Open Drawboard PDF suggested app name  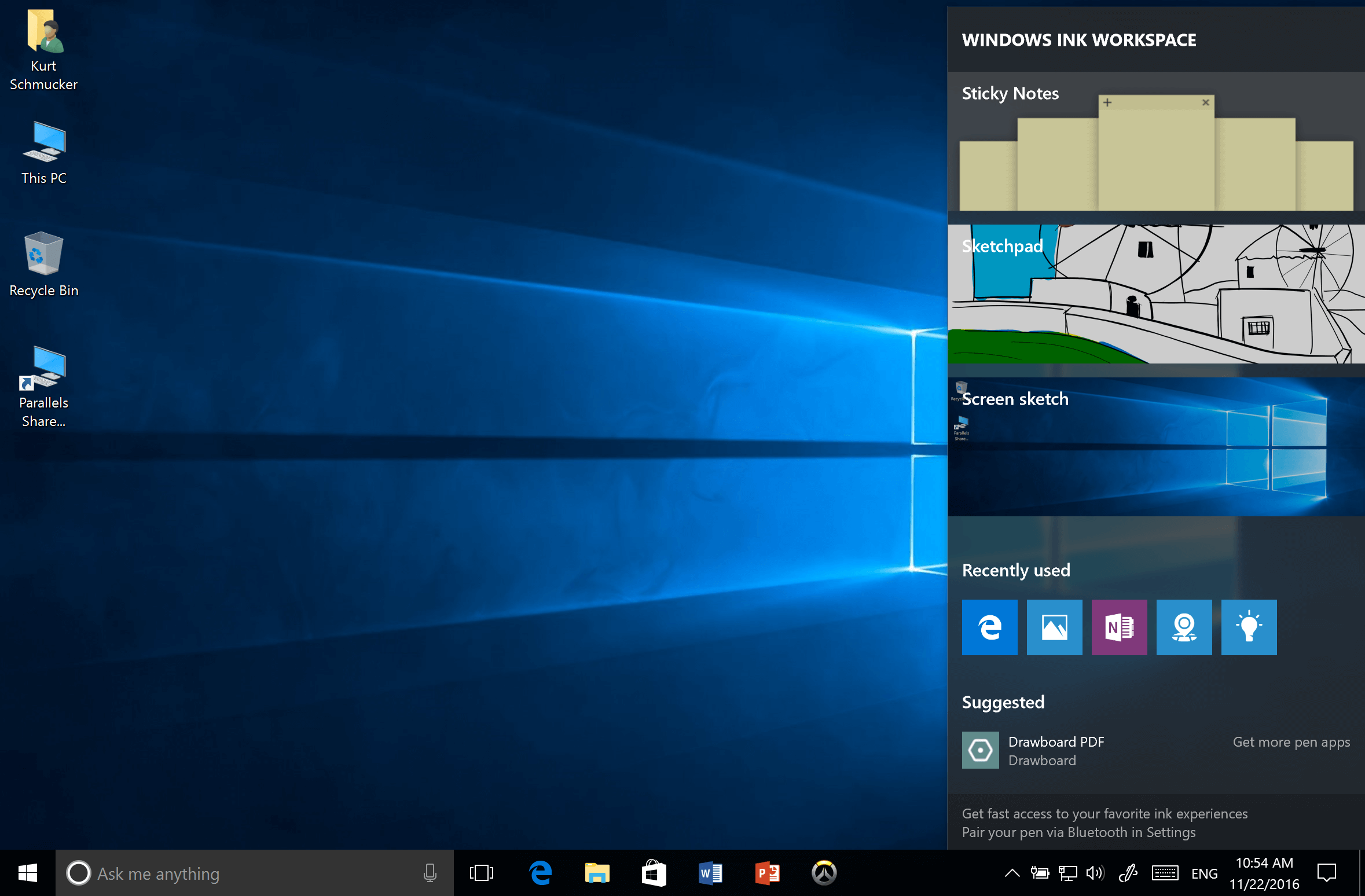tap(1056, 742)
